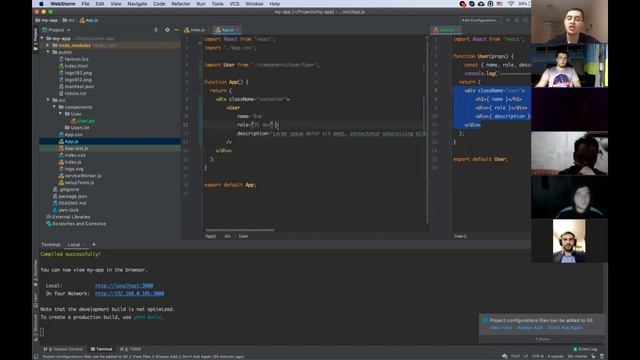Select index.html in project tree
The height and width of the screenshot is (360, 640).
pos(73,66)
